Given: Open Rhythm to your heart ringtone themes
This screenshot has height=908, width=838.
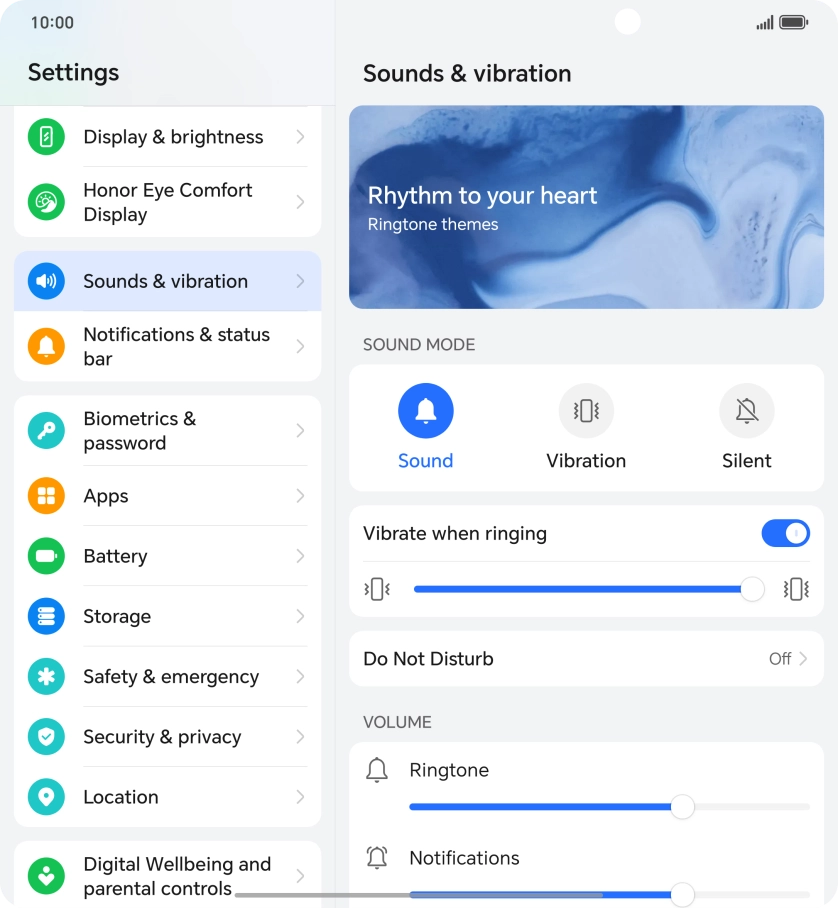Looking at the screenshot, I should 586,207.
